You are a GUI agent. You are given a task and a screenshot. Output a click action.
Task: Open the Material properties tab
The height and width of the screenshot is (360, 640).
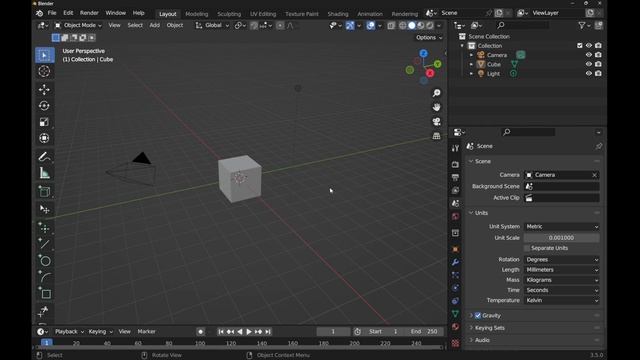click(x=456, y=327)
